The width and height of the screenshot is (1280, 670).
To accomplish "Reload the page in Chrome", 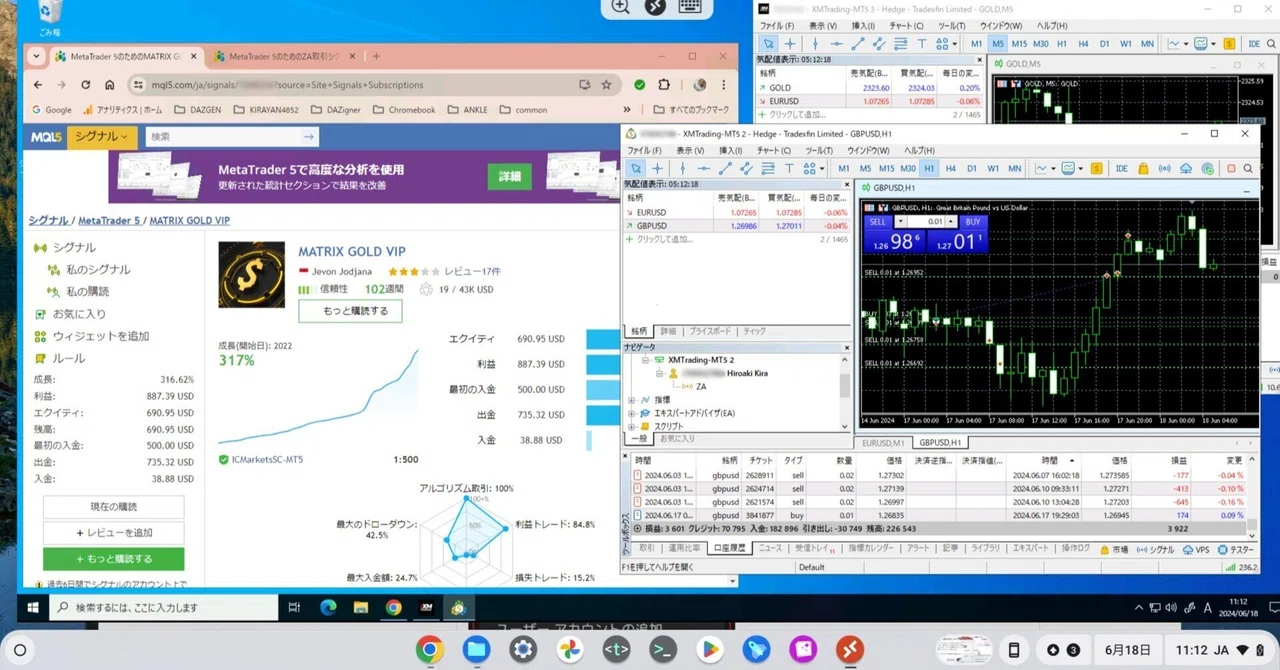I will [x=85, y=85].
